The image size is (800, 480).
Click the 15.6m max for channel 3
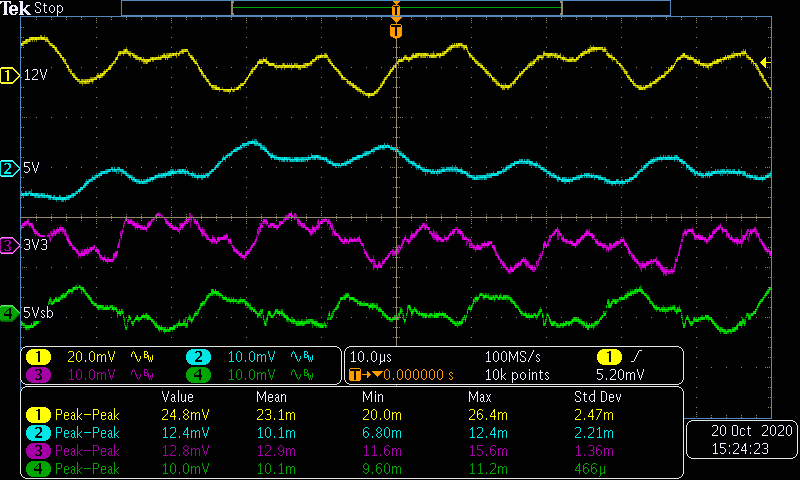(x=488, y=451)
